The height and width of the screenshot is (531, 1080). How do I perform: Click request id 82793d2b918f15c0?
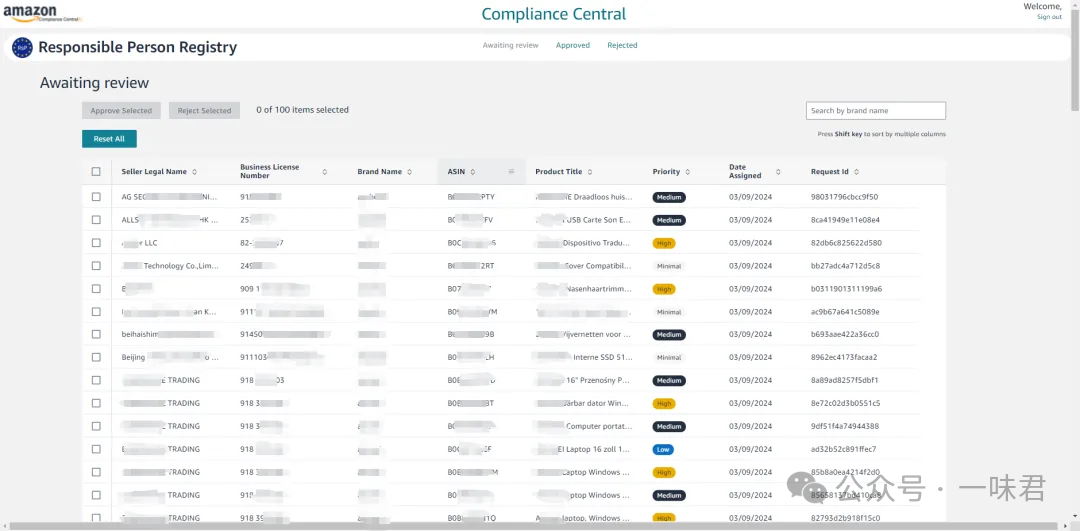845,518
